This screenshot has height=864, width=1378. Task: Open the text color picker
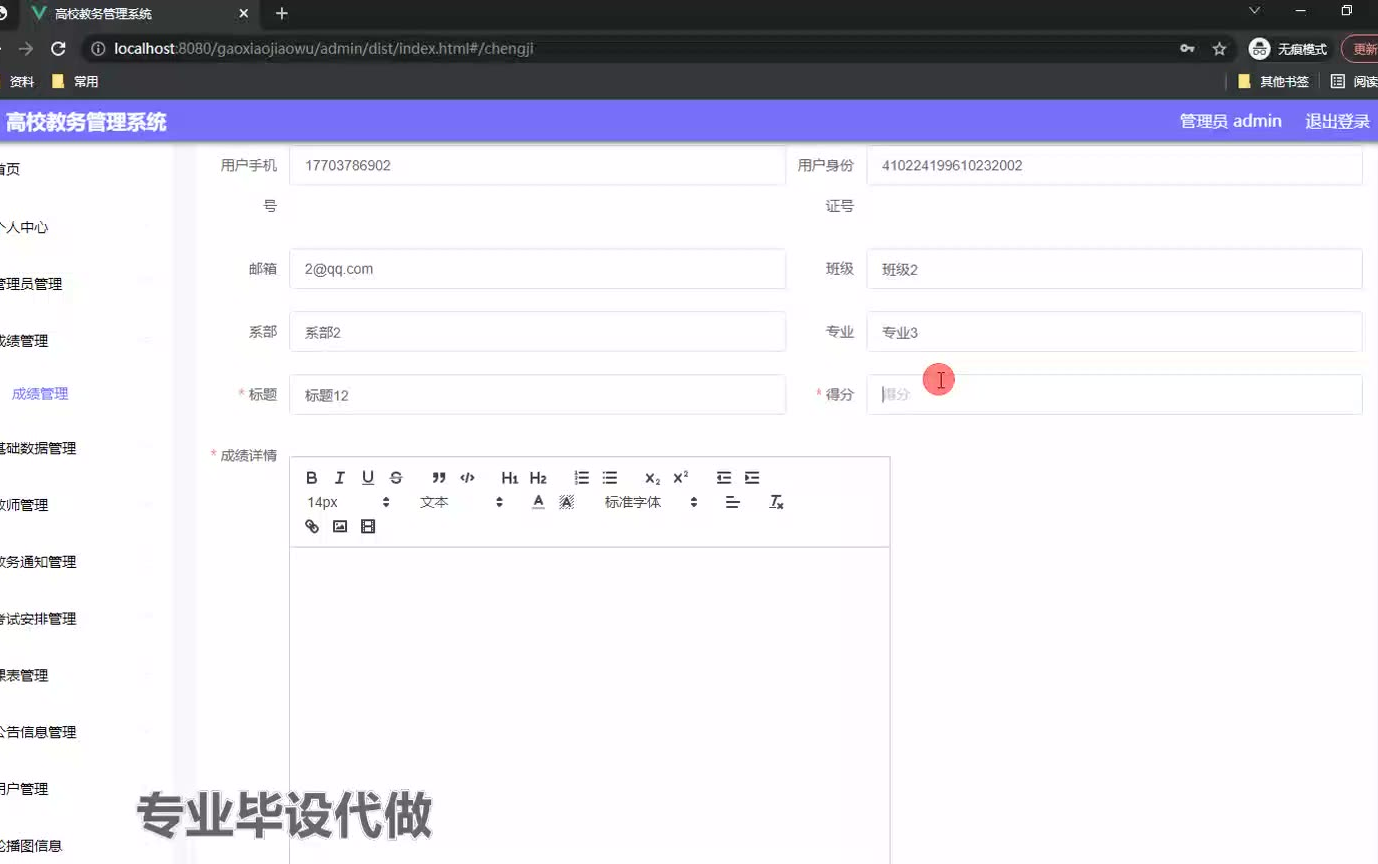(538, 502)
